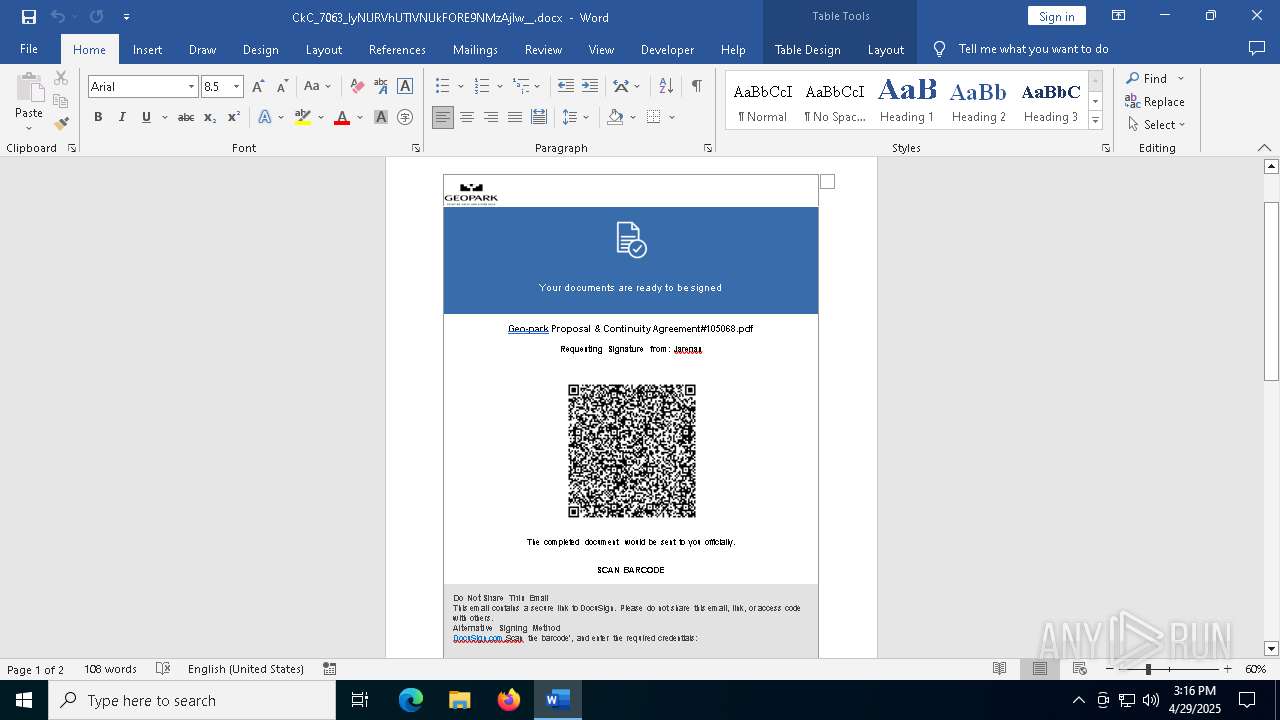Select Print Layout view in status bar

coord(1039,669)
